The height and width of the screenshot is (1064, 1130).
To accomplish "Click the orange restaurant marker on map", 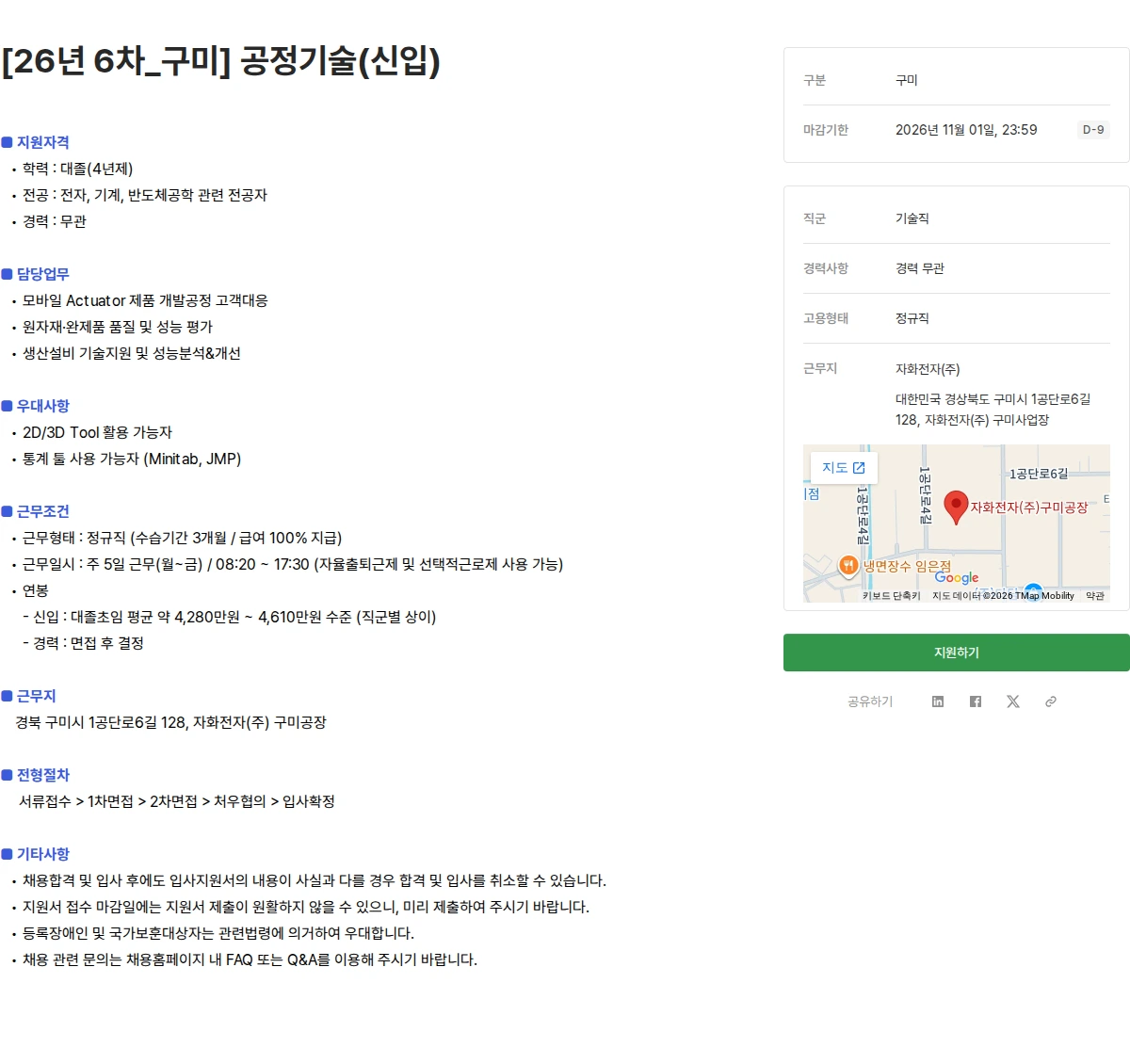I will point(847,566).
